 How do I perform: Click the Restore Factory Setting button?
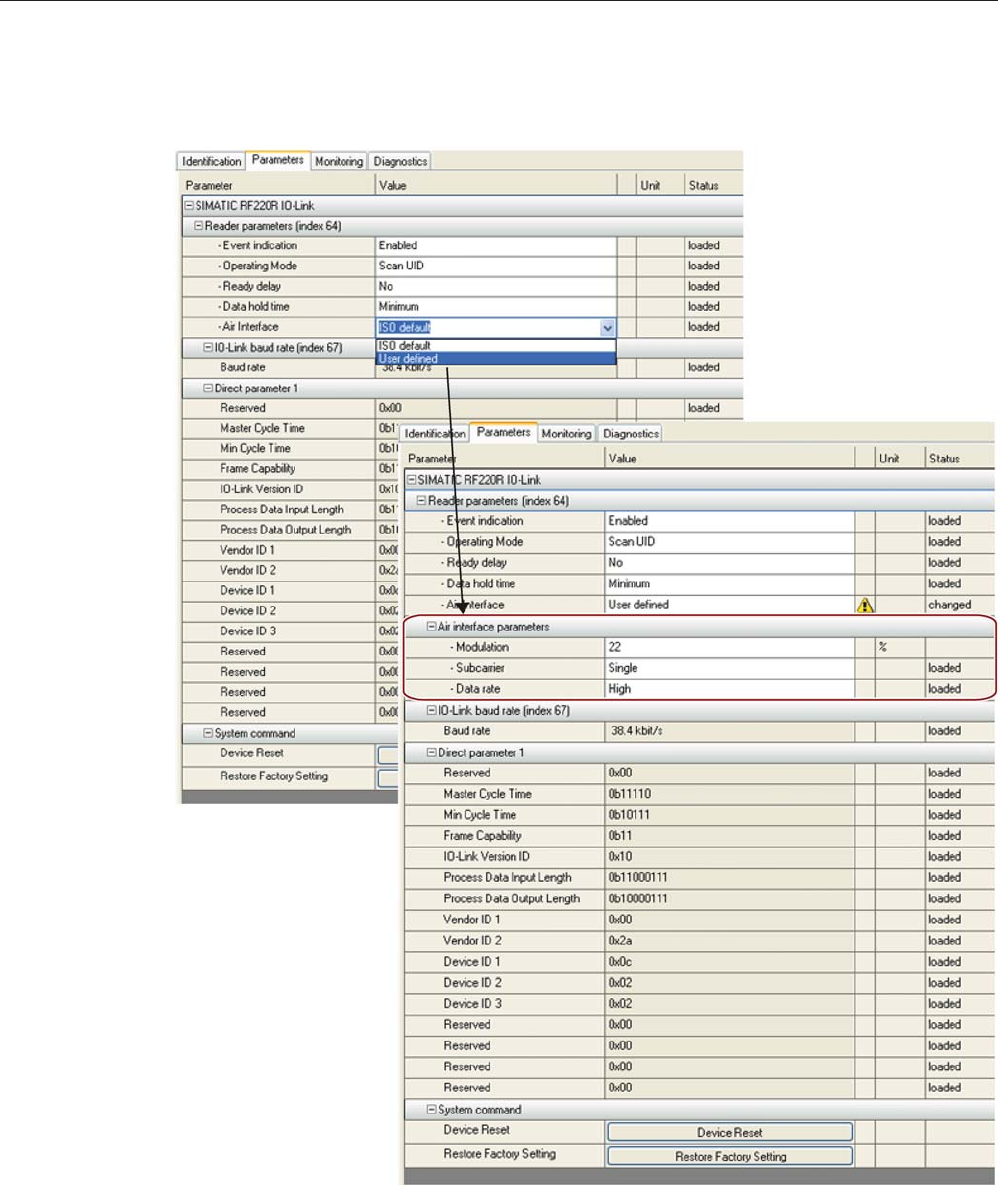(x=730, y=1157)
